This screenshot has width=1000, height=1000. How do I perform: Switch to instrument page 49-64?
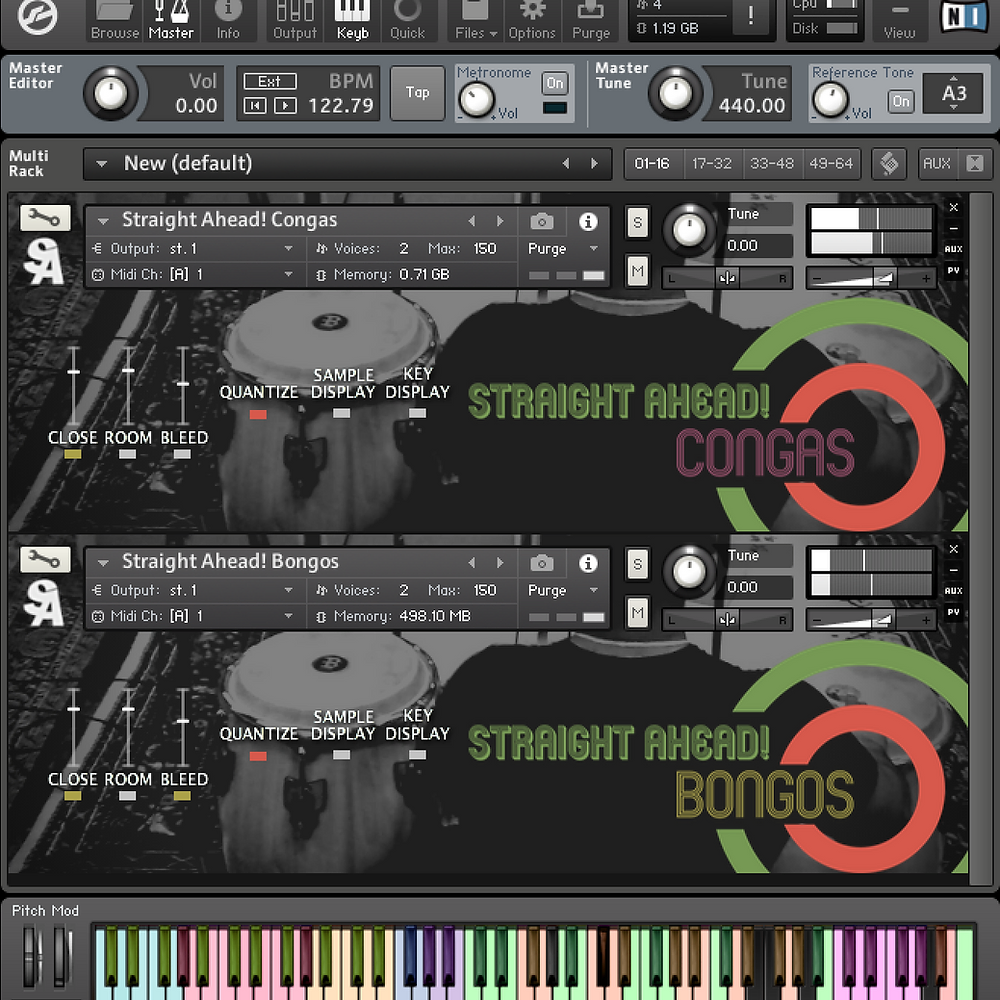pyautogui.click(x=831, y=164)
